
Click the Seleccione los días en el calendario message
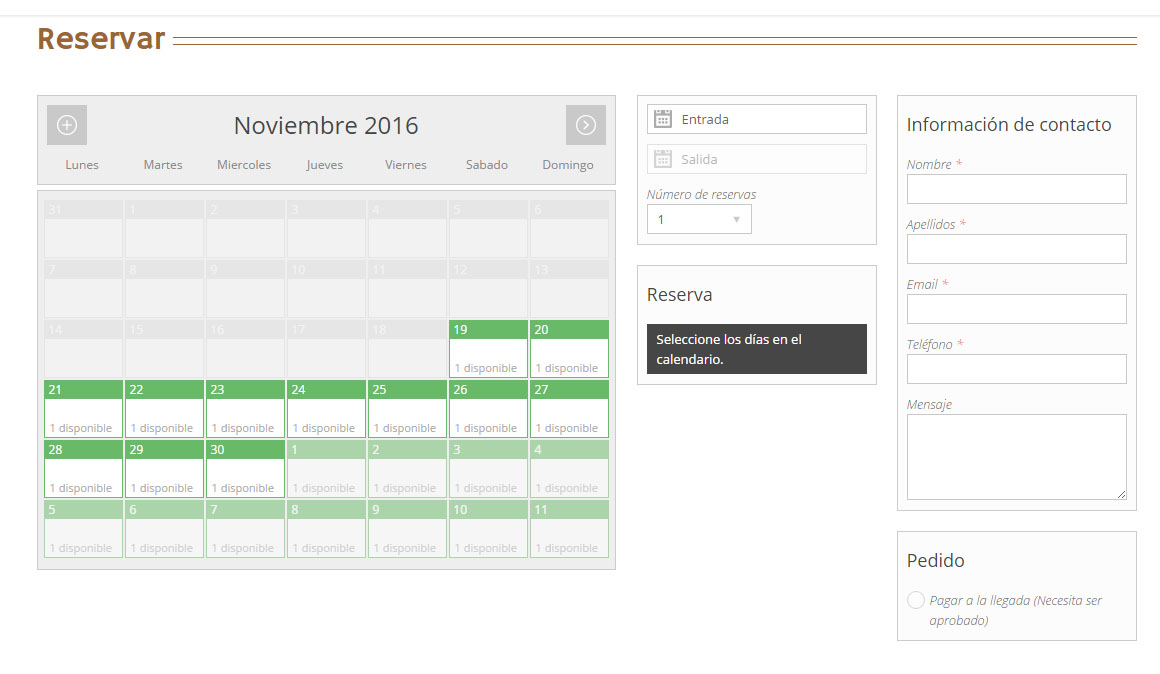(x=757, y=349)
